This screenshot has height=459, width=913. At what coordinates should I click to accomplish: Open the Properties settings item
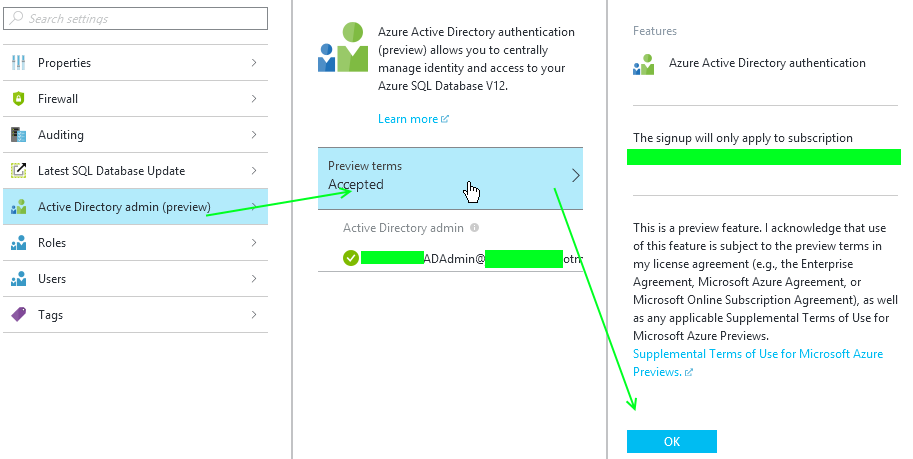(135, 62)
